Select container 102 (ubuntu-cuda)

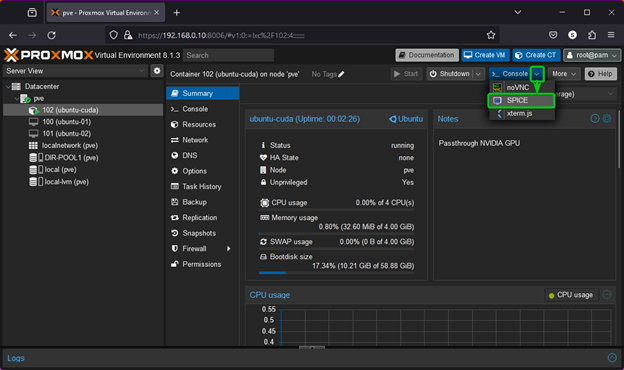[83, 110]
